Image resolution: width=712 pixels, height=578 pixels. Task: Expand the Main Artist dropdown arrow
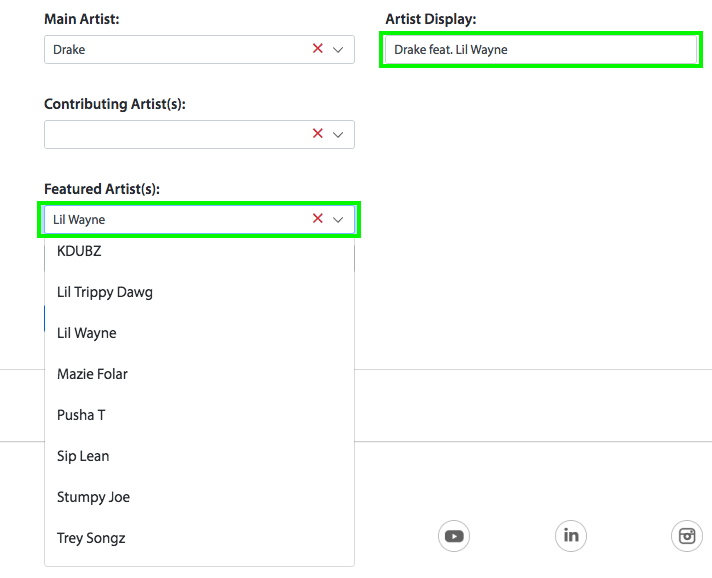[x=338, y=49]
